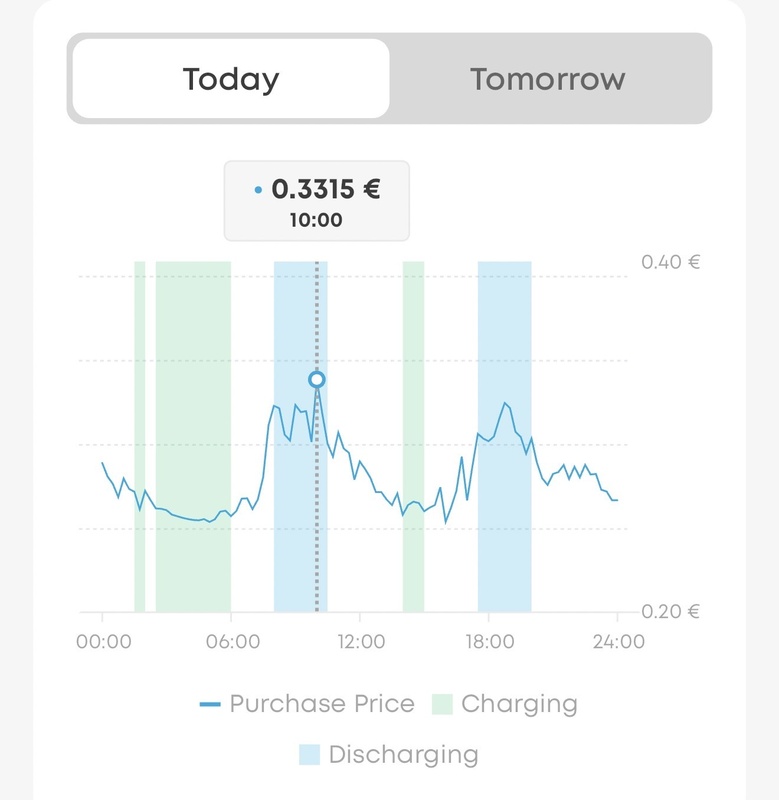This screenshot has width=779, height=800.
Task: Click the 0.3315 € price tooltip value
Action: 326,189
